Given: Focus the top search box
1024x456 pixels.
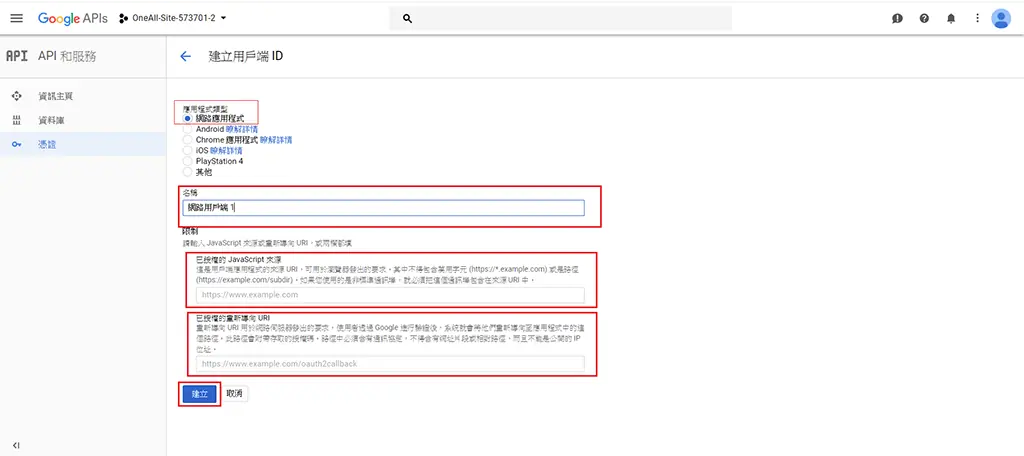Looking at the screenshot, I should coord(560,19).
